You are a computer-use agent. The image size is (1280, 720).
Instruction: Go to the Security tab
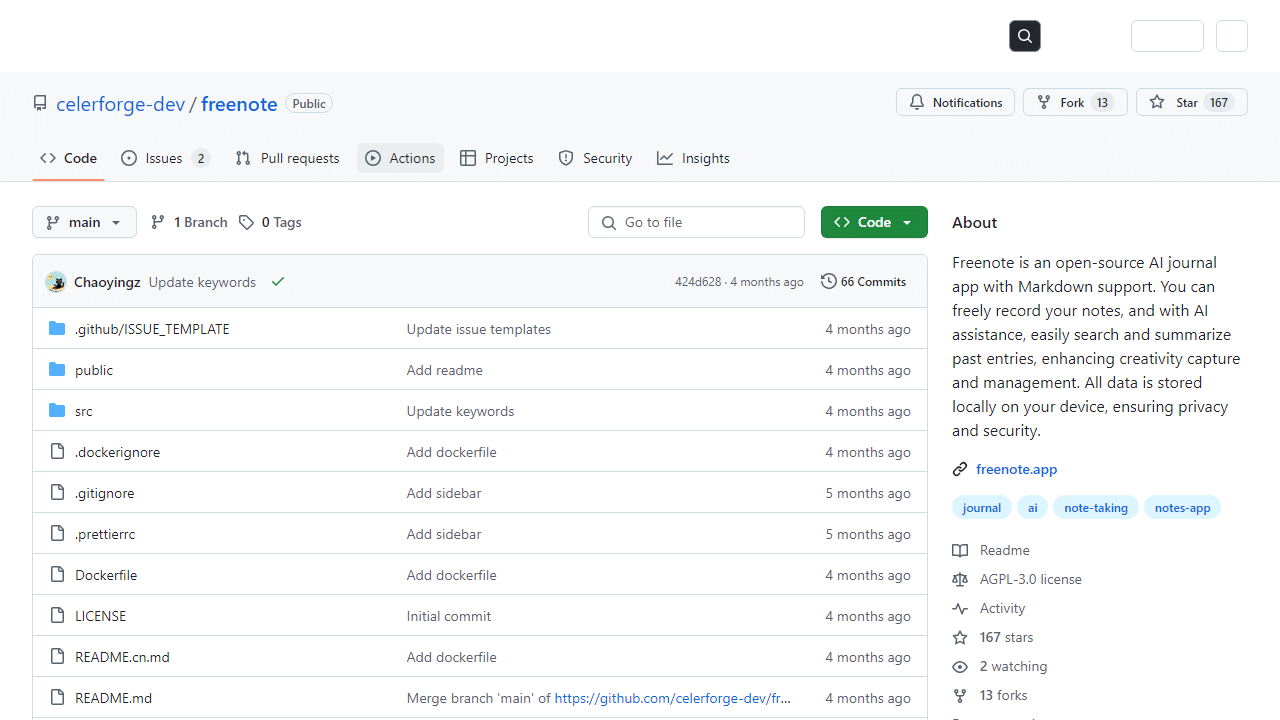[x=595, y=158]
